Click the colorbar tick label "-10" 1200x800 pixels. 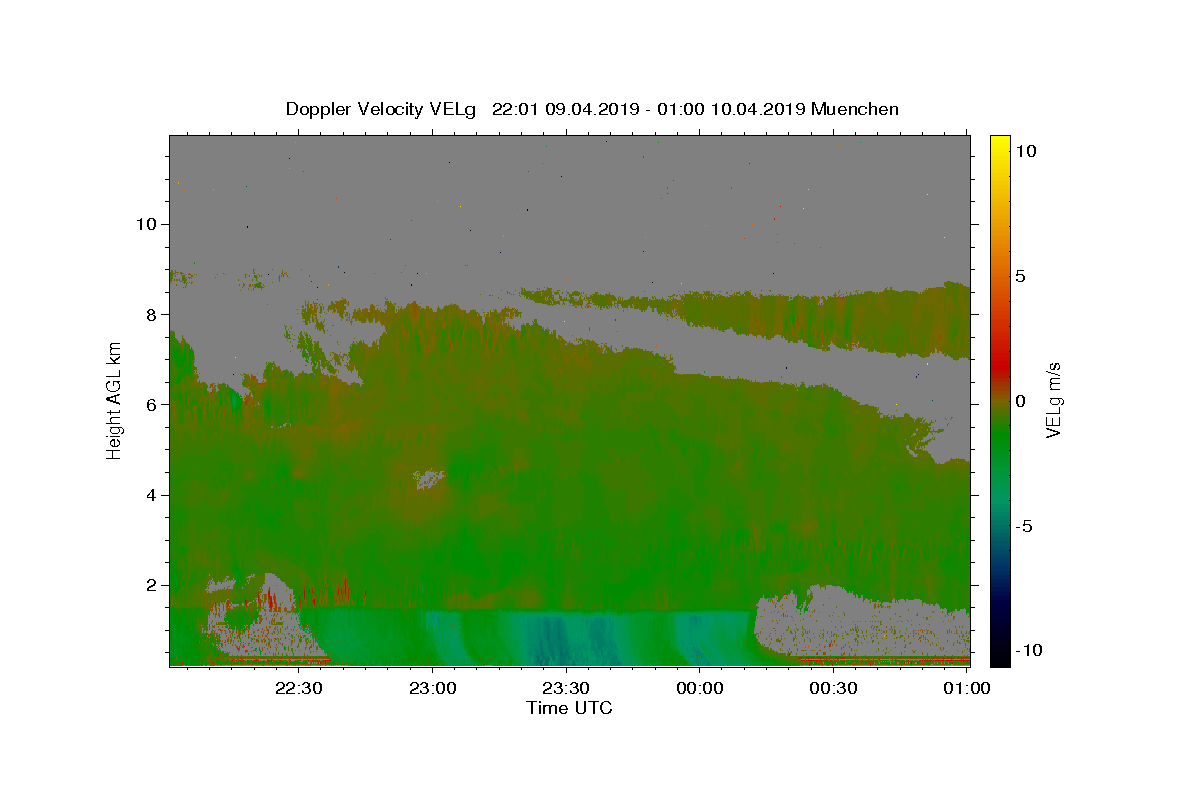click(1028, 651)
